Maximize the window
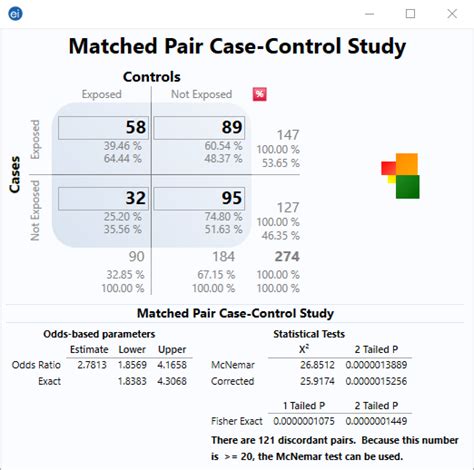The width and height of the screenshot is (474, 470). tap(410, 14)
